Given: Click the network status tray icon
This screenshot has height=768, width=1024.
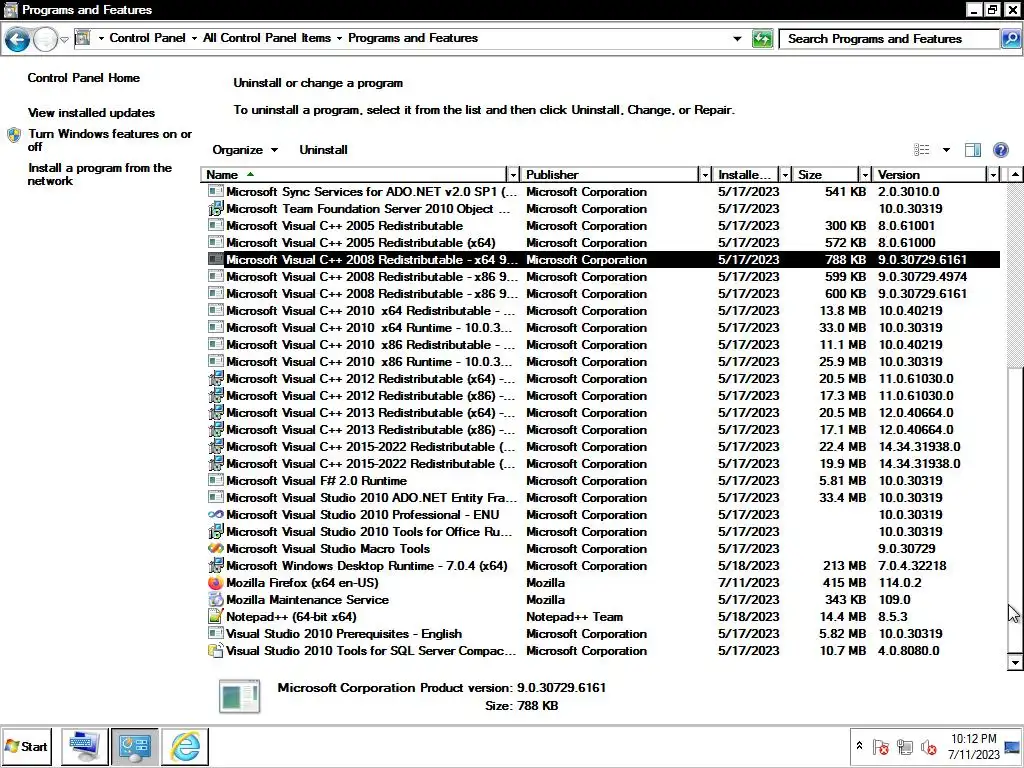Looking at the screenshot, I should pos(904,746).
